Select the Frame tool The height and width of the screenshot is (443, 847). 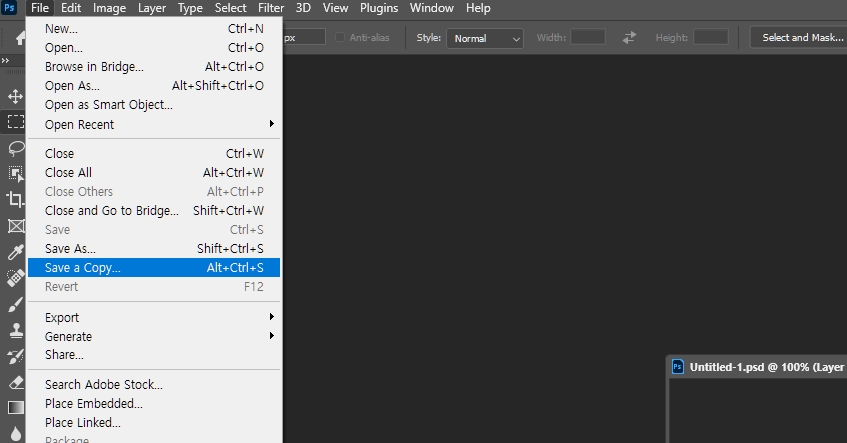(x=15, y=226)
